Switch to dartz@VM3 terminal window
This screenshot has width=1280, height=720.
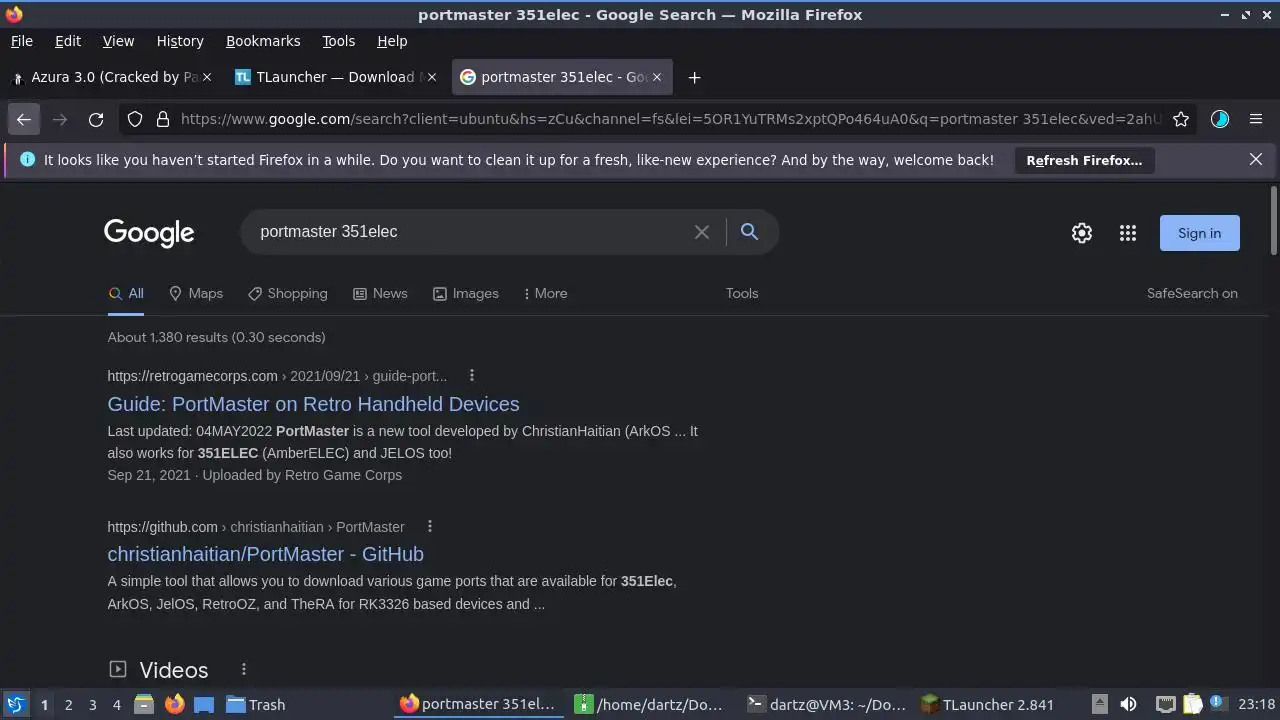[827, 704]
